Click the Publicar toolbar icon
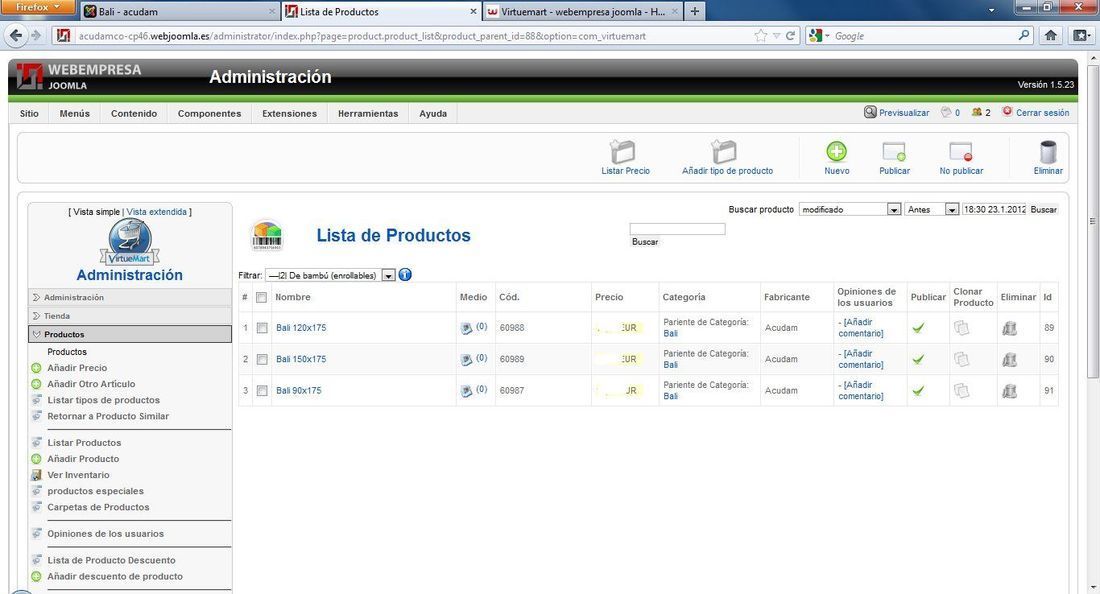 tap(894, 151)
